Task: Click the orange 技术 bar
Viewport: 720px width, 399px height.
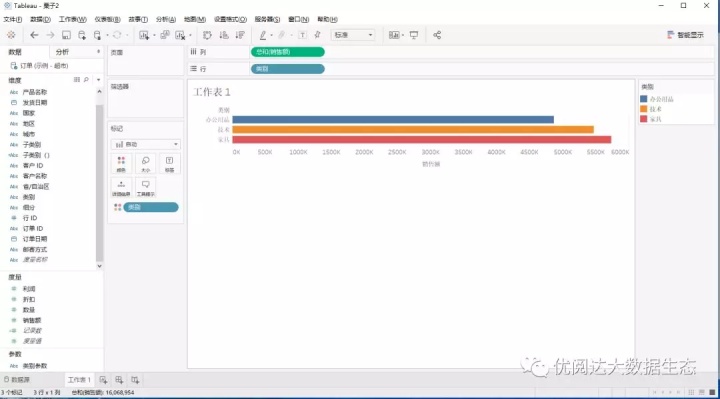Action: (x=413, y=129)
